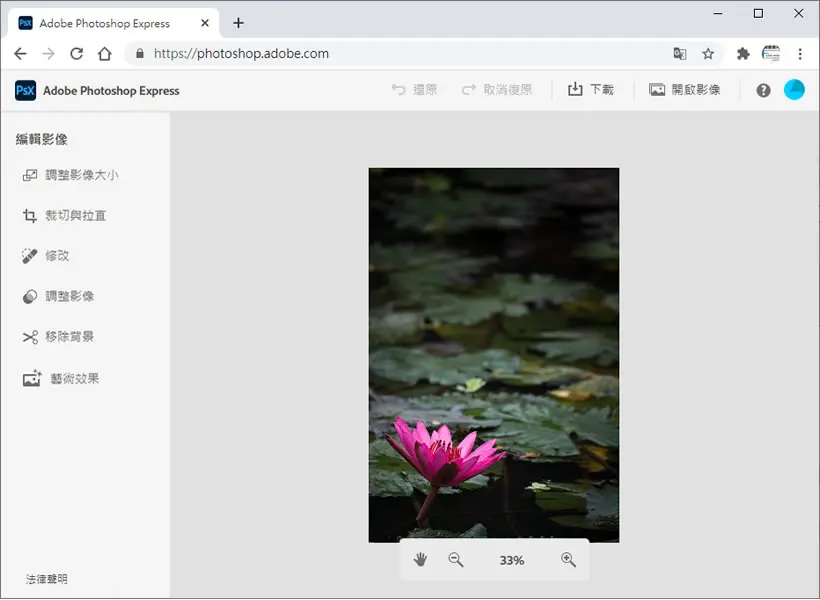
Task: Click the zoom out magnifier icon
Action: point(456,560)
